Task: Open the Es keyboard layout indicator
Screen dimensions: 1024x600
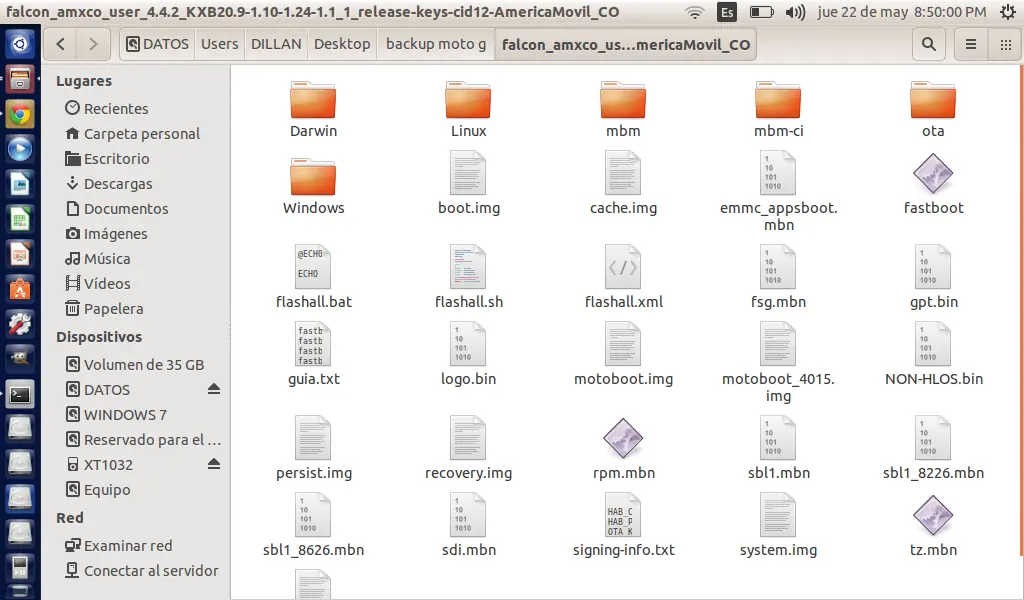Action: [726, 12]
